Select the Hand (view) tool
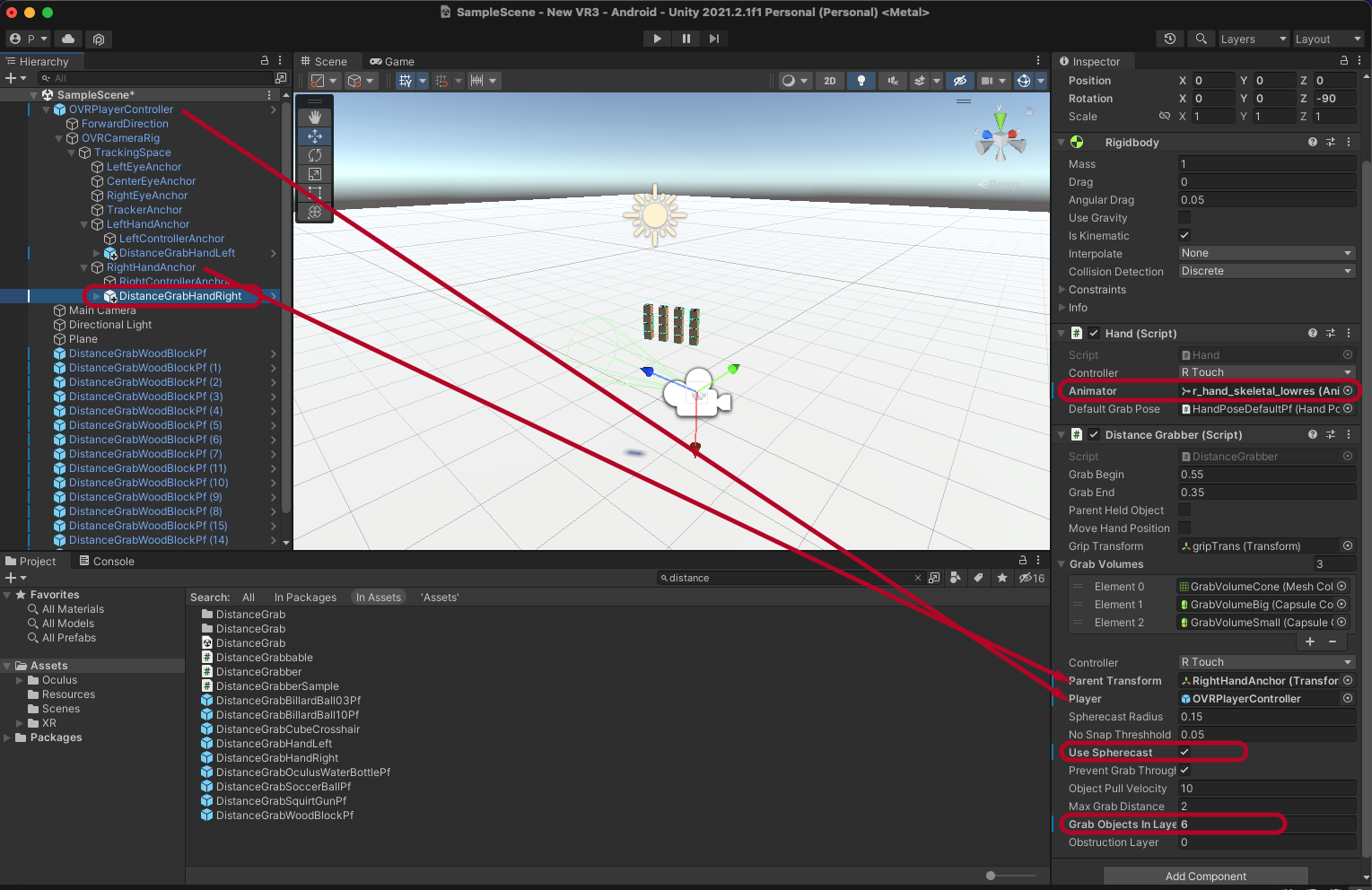 (315, 118)
